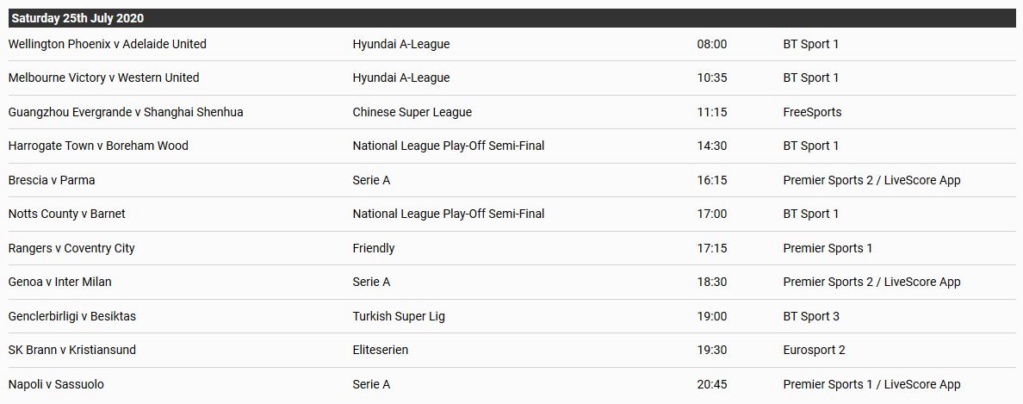
Task: Open SK Brann v Kristiansund fixture
Action: click(72, 350)
